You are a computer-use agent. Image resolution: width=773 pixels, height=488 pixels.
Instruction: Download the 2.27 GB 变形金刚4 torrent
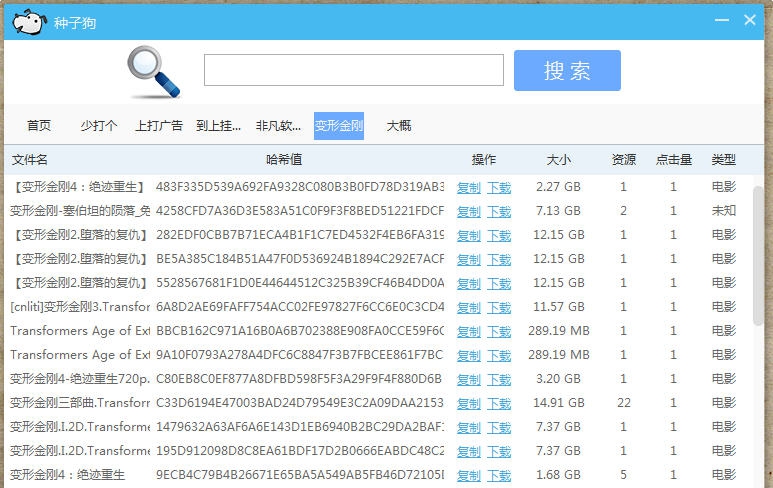tap(499, 187)
